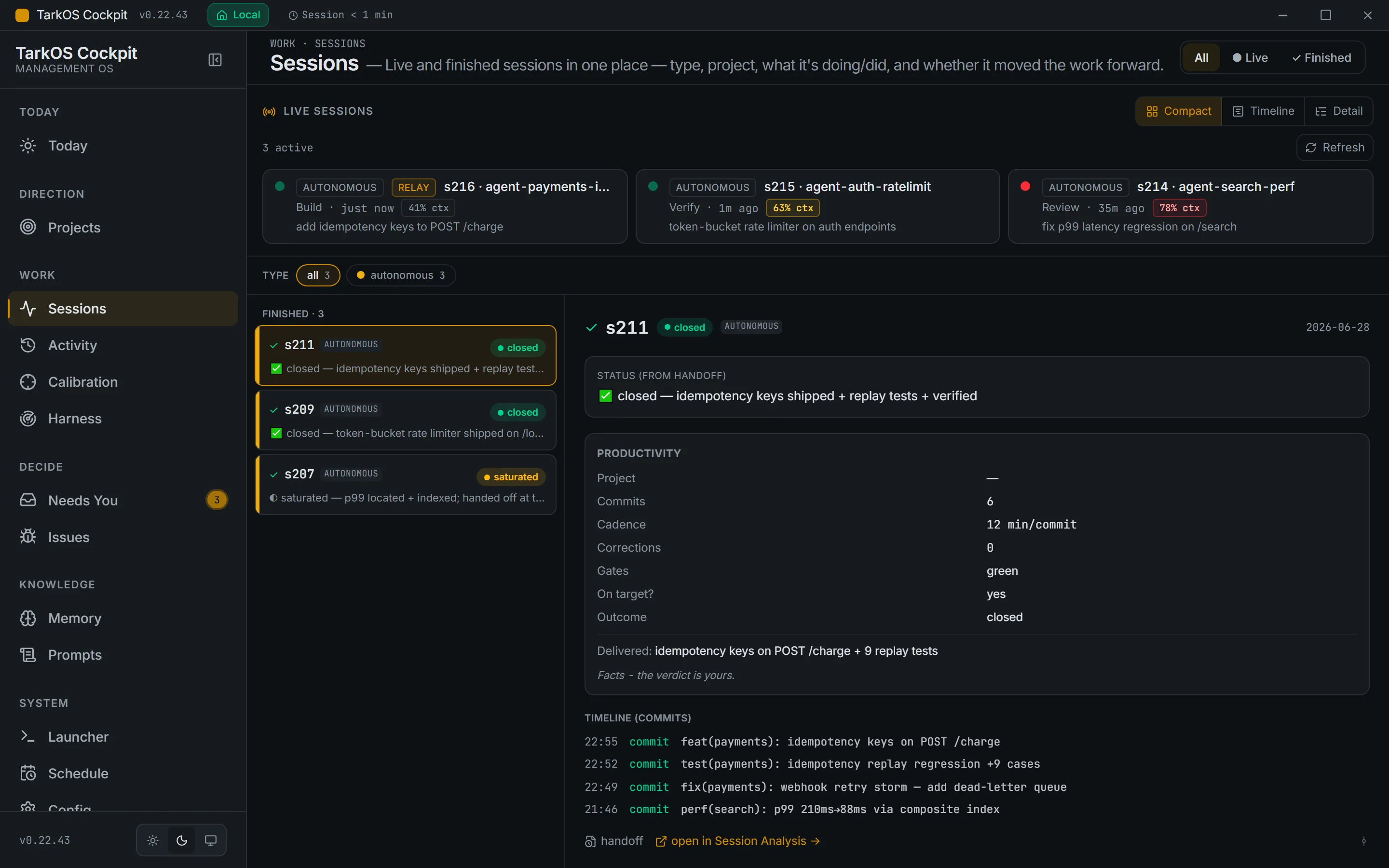Open Calibration in the sidebar
The height and width of the screenshot is (868, 1389).
click(123, 382)
